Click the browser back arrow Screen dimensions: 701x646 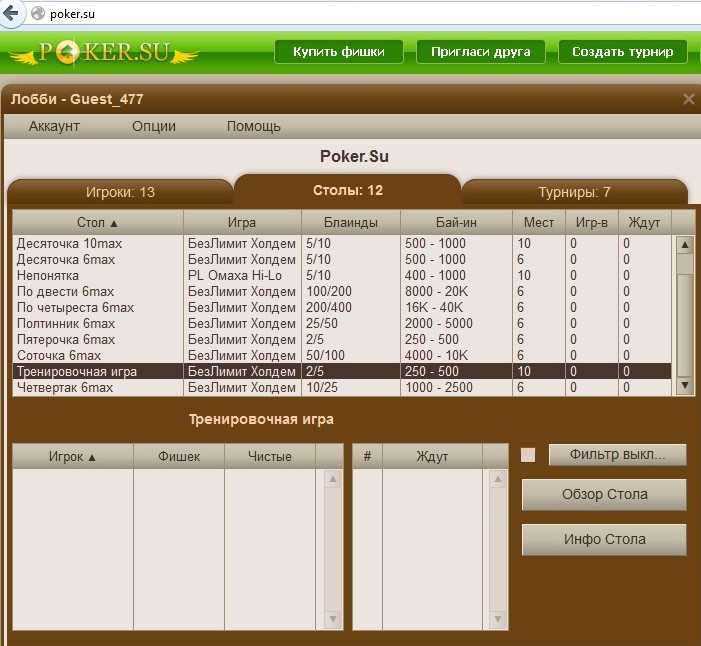(10, 13)
